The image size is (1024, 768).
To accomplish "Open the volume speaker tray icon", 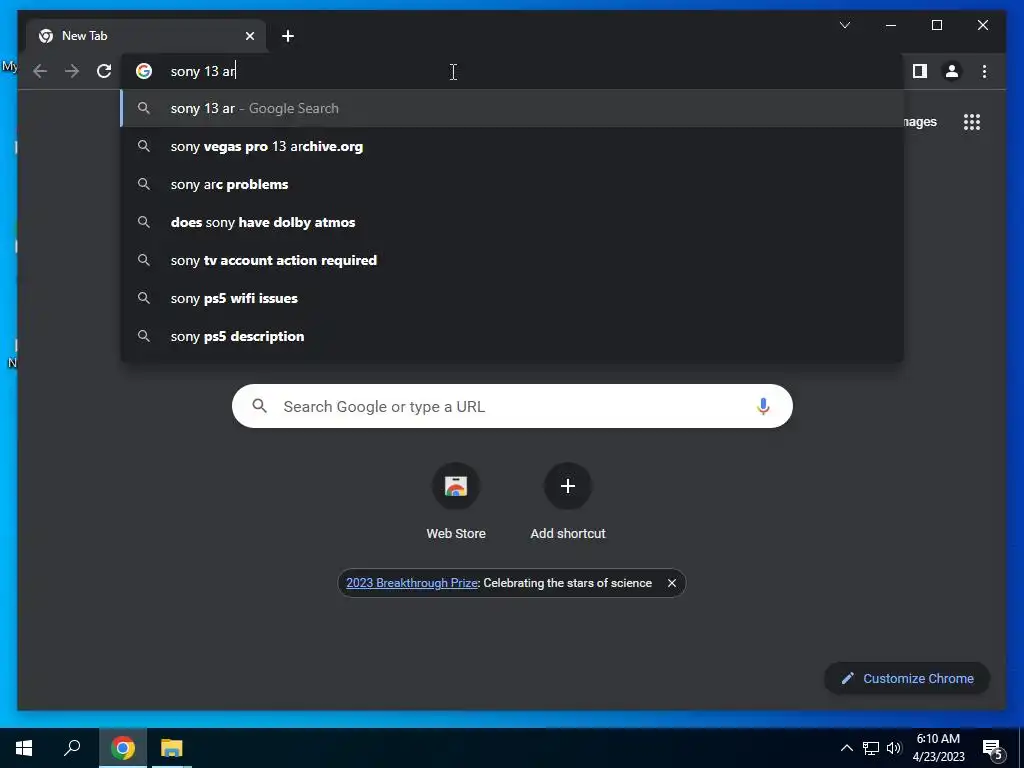I will coord(894,748).
